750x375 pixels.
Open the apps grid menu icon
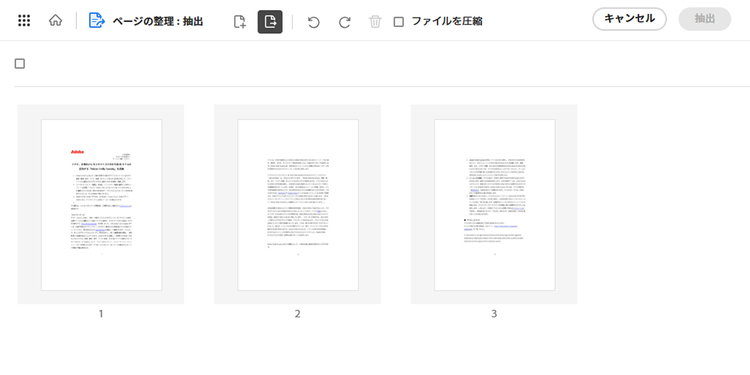click(x=24, y=21)
